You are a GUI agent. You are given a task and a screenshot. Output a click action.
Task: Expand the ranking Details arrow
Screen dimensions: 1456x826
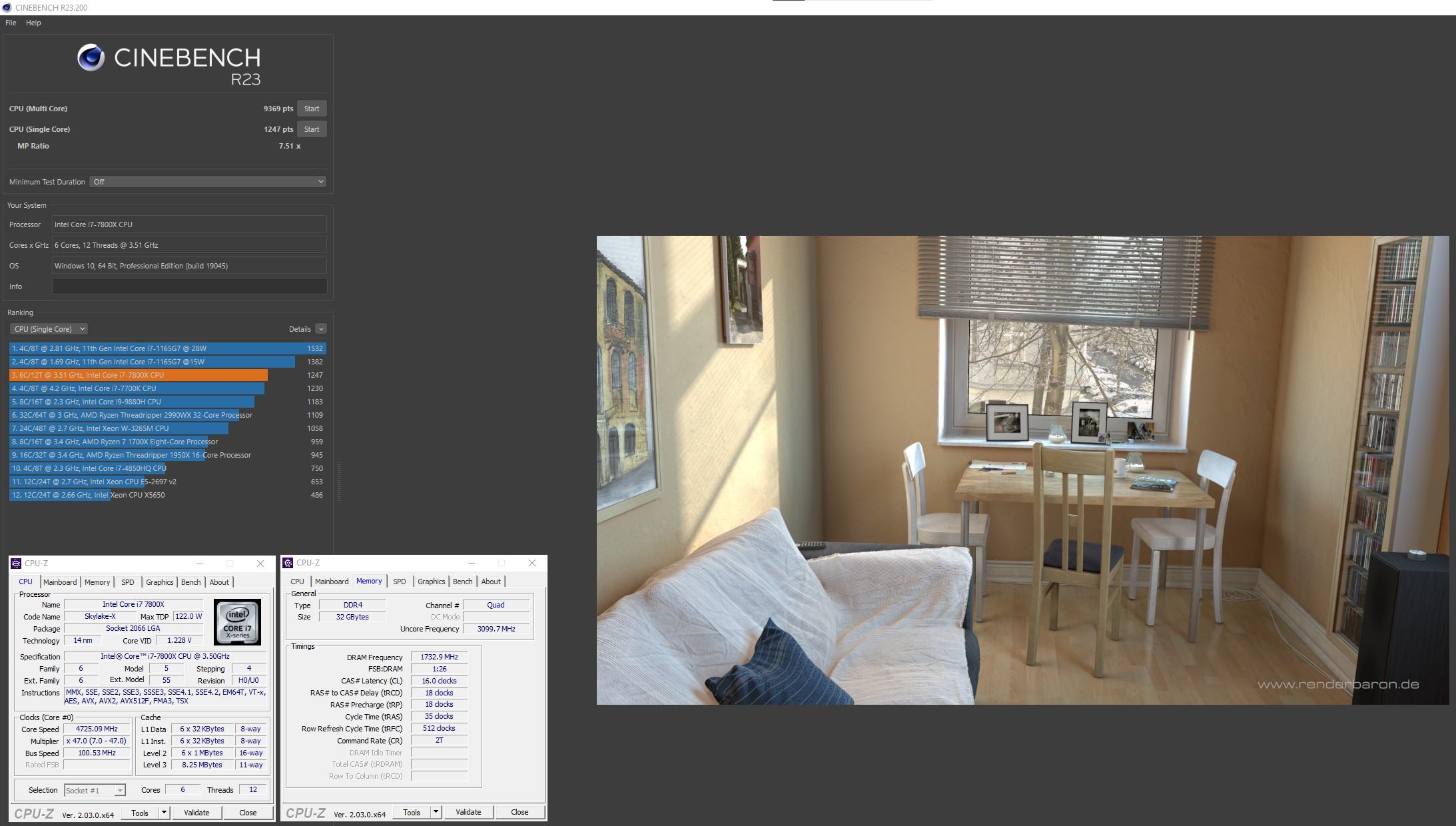coord(321,329)
